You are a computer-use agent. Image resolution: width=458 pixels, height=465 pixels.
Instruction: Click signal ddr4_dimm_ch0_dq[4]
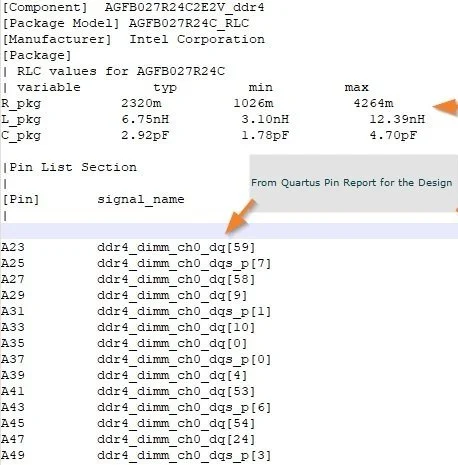click(172, 376)
